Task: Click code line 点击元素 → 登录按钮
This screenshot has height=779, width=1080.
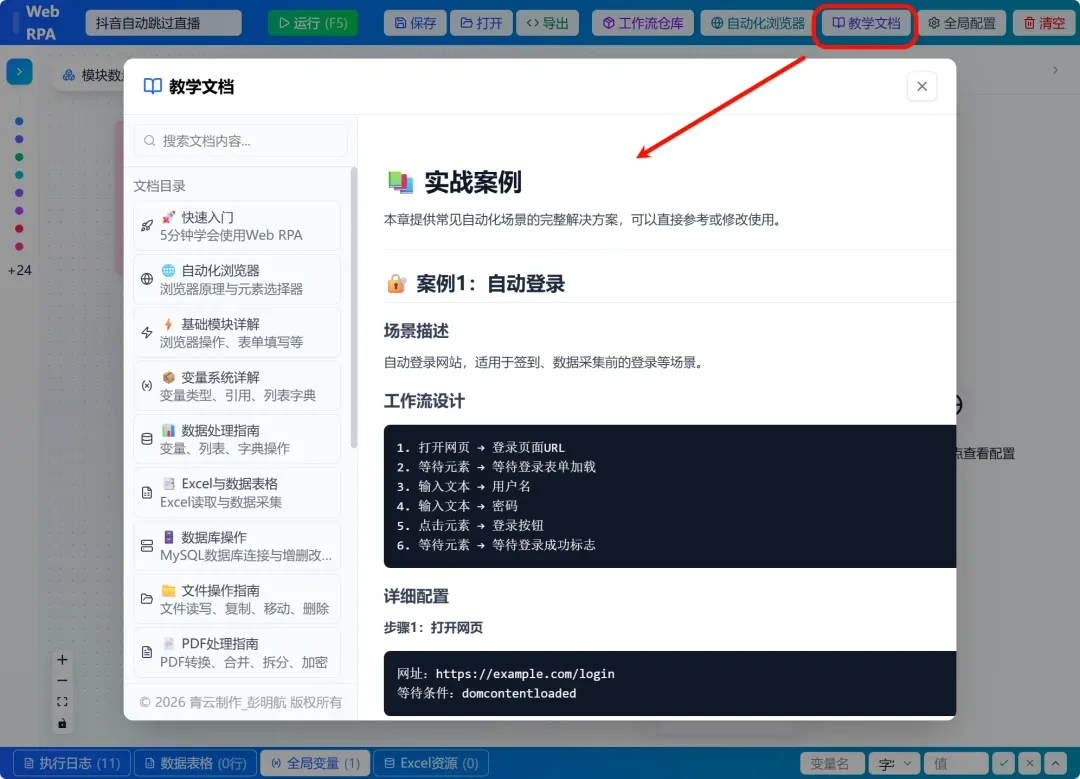Action: pyautogui.click(x=470, y=525)
